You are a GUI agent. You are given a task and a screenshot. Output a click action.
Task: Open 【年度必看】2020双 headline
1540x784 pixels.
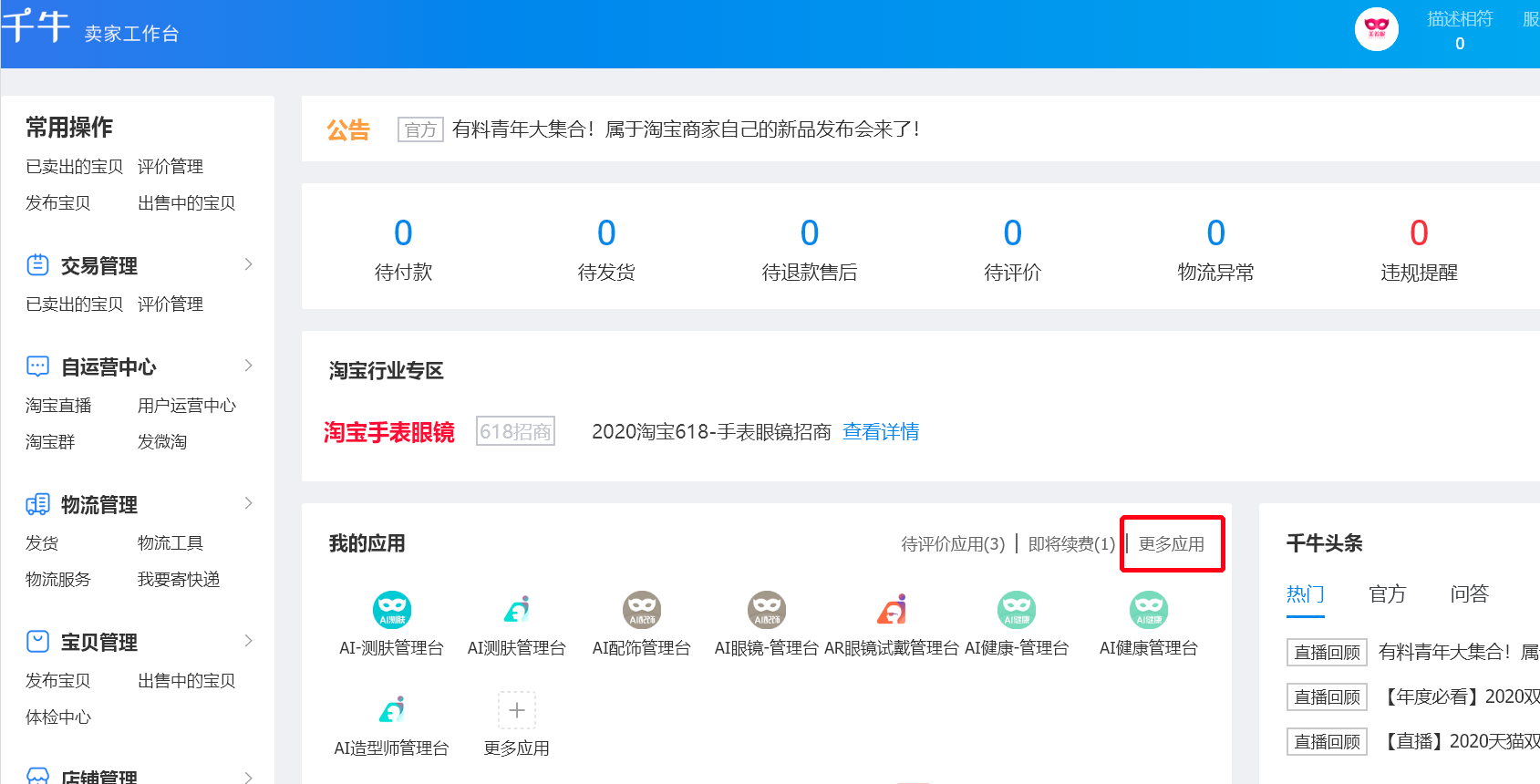1460,696
